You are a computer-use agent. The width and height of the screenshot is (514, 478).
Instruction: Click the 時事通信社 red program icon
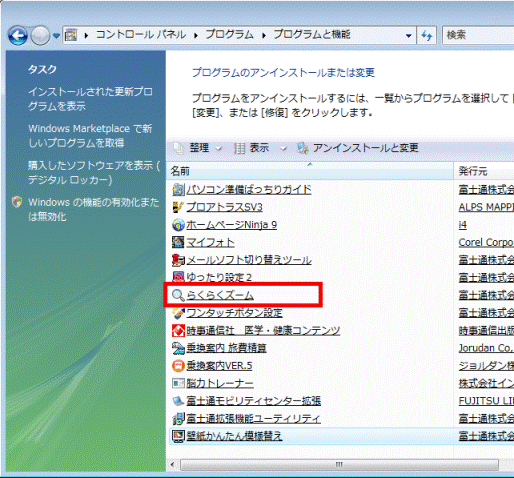[178, 331]
